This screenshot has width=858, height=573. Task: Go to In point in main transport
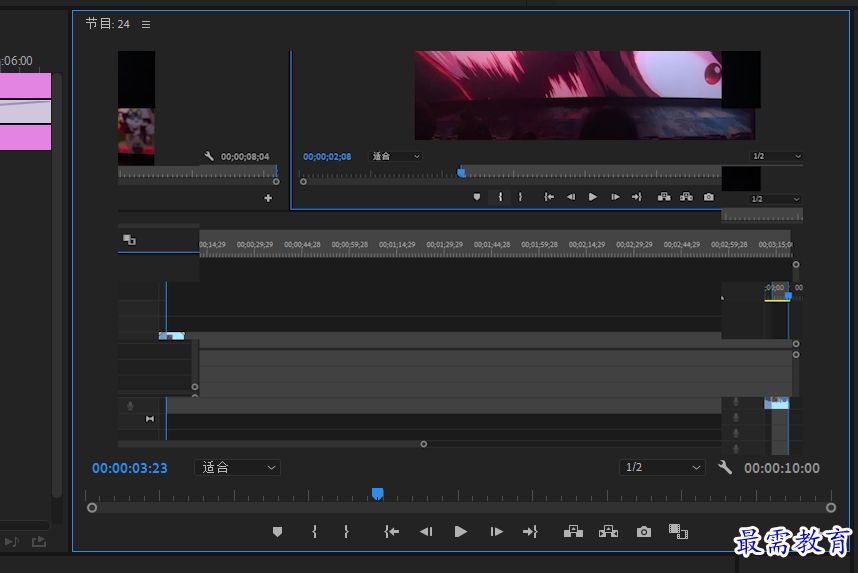pyautogui.click(x=391, y=531)
